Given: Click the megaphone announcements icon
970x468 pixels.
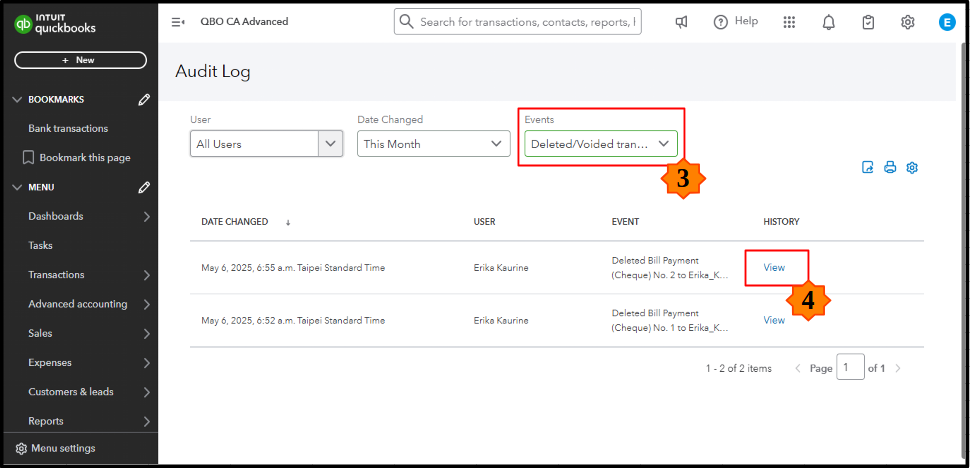Looking at the screenshot, I should 681,22.
